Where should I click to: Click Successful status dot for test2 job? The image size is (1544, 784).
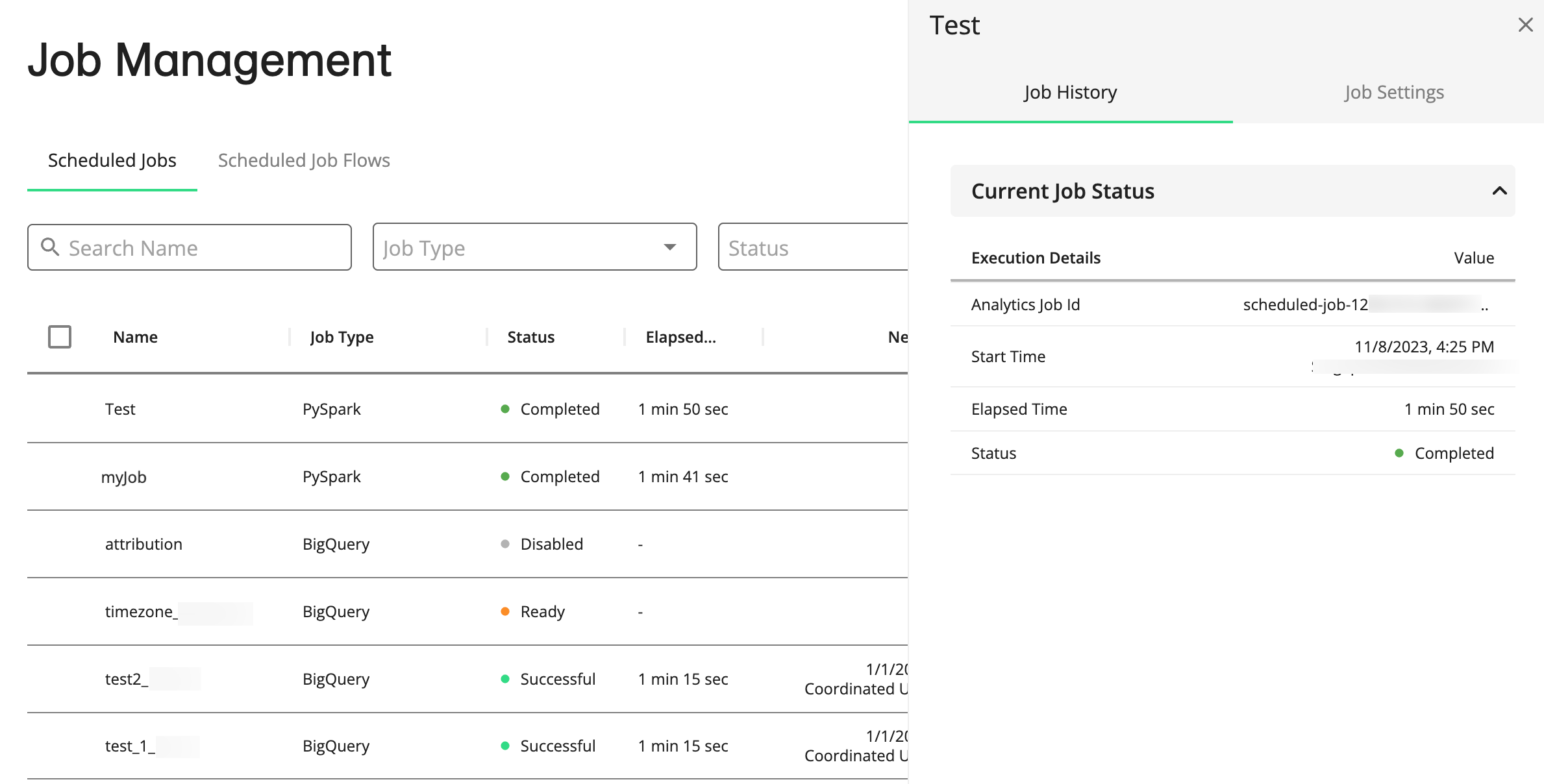(x=505, y=679)
